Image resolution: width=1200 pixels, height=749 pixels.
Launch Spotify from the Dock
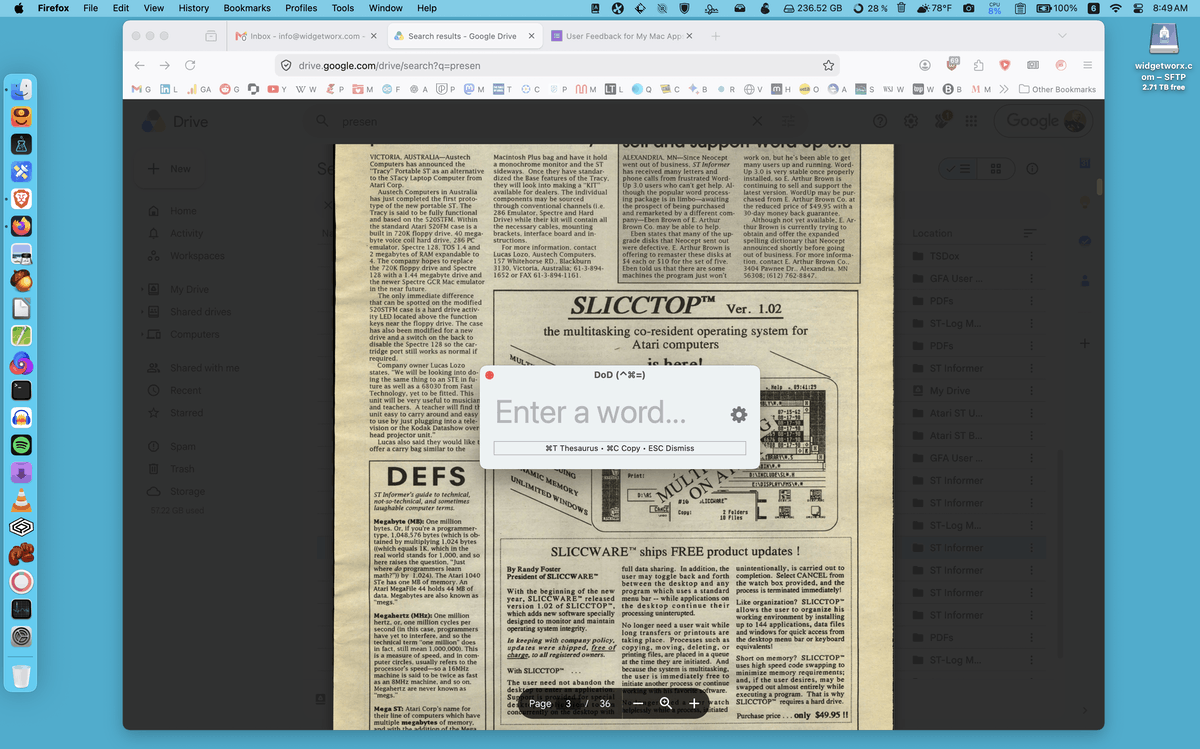pos(21,444)
